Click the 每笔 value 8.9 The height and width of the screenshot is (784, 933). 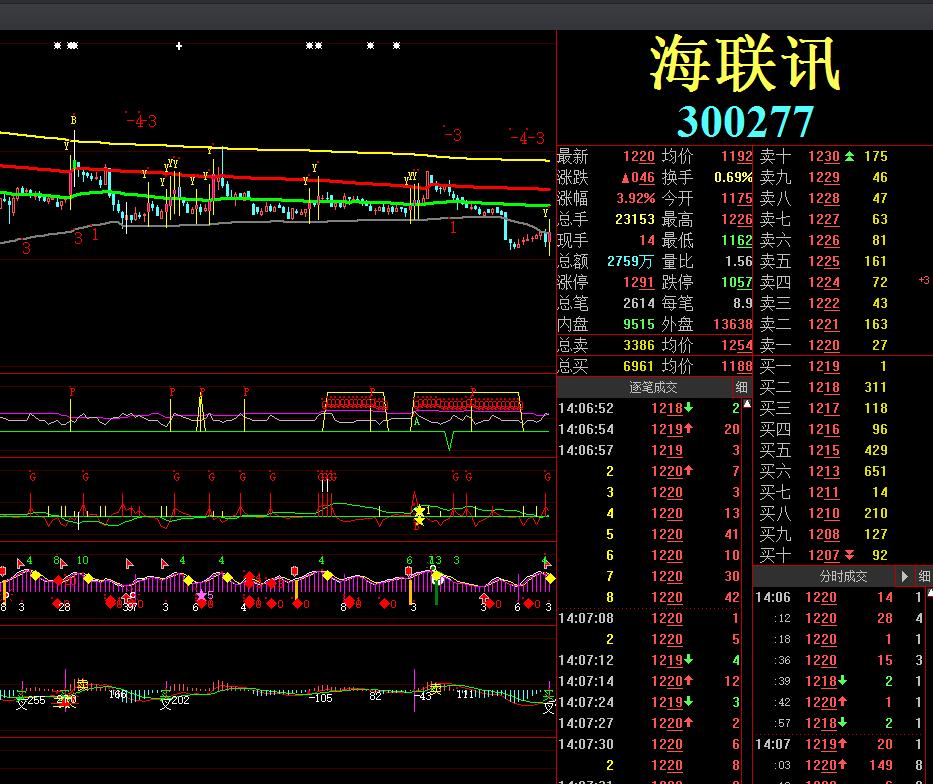pyautogui.click(x=743, y=303)
